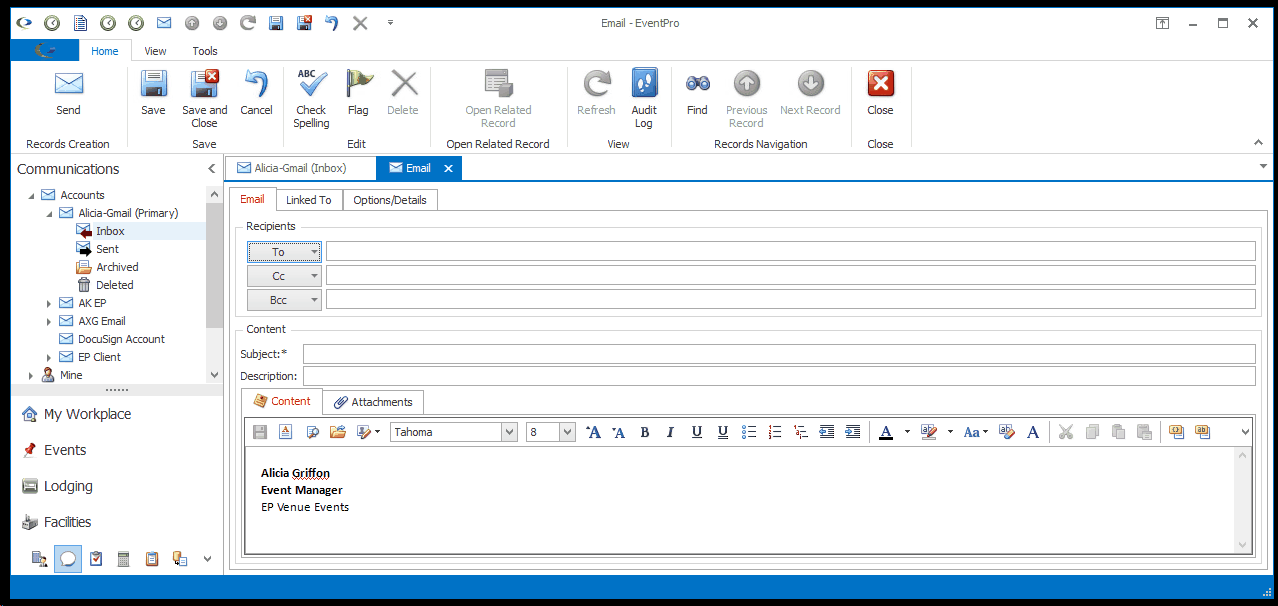
Task: Collapse the Alicia-Gmail (Primary) node
Action: (49, 213)
